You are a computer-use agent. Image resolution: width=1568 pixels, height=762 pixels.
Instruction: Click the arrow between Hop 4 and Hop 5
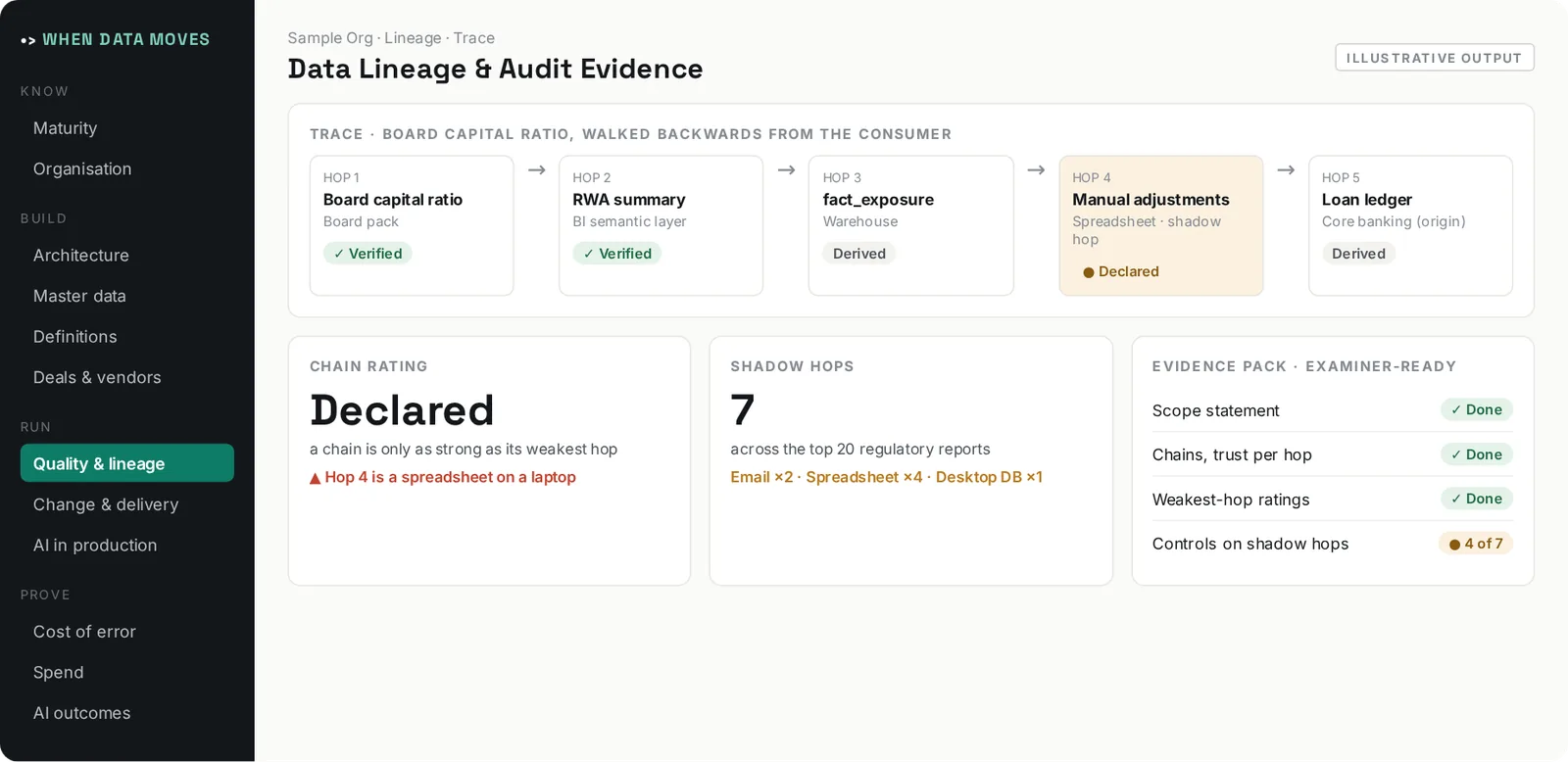1286,170
